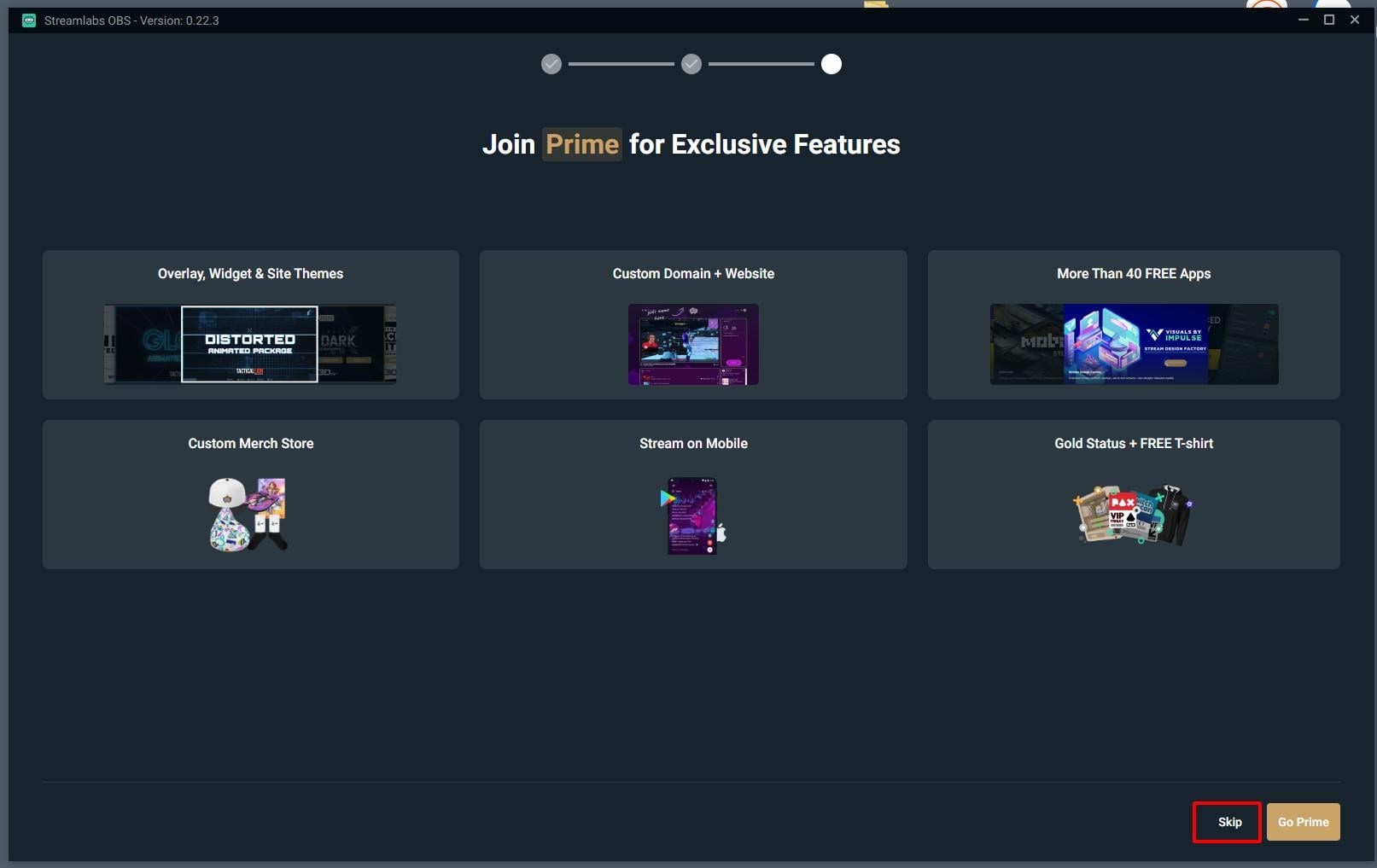Click the merch store hat and socks image
This screenshot has width=1377, height=868.
point(248,514)
